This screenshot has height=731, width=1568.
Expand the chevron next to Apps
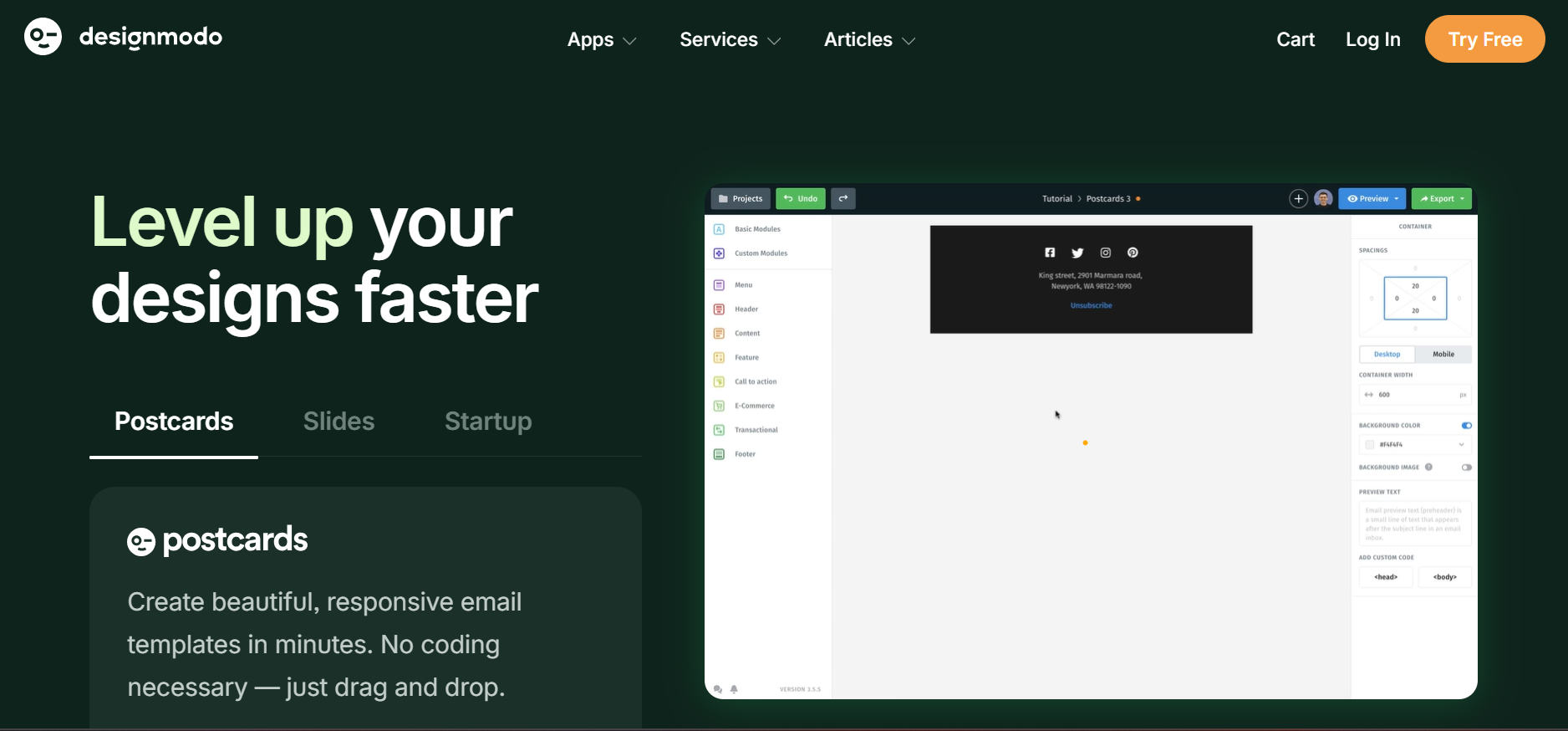tap(630, 41)
